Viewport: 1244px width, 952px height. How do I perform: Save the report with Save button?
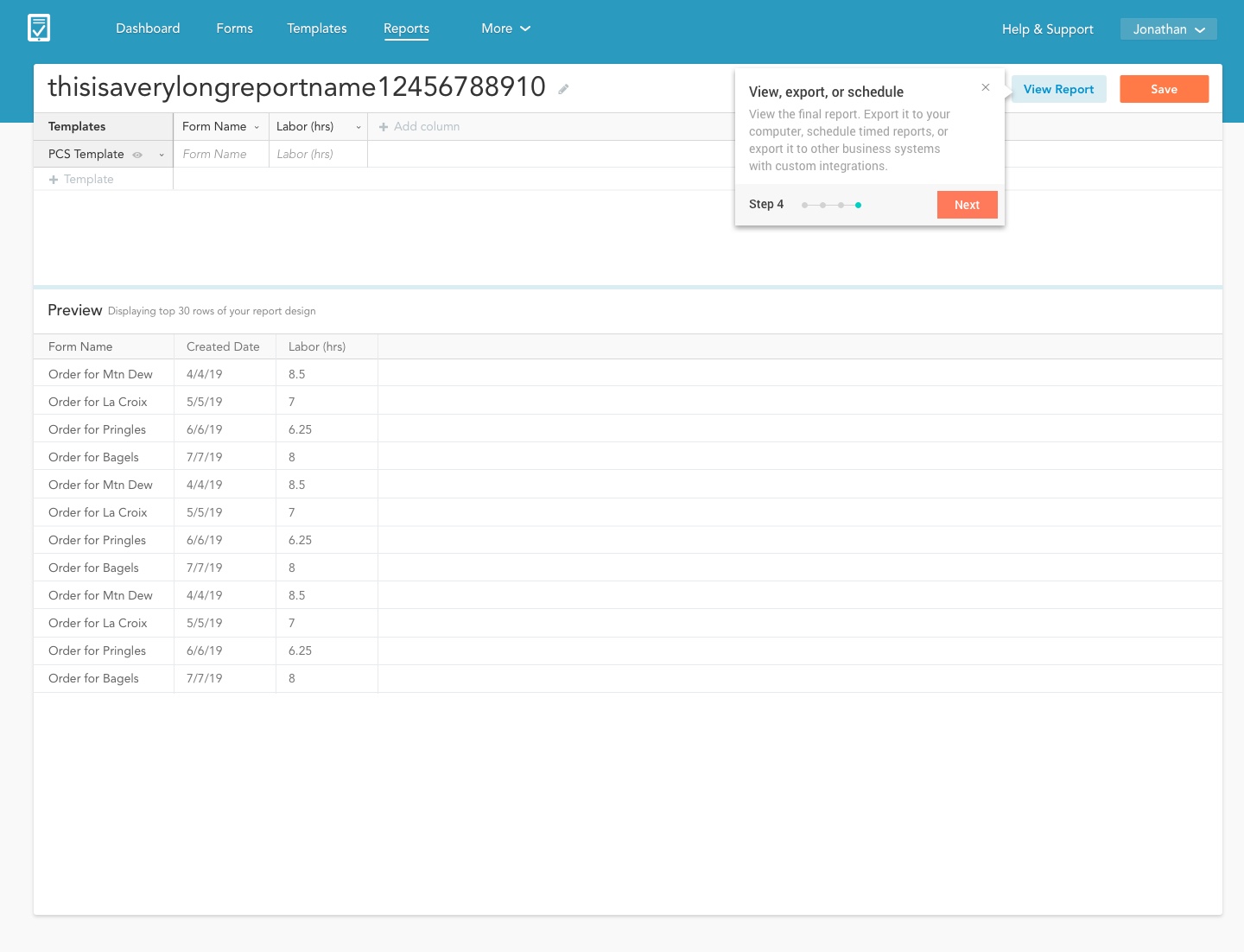(x=1164, y=89)
